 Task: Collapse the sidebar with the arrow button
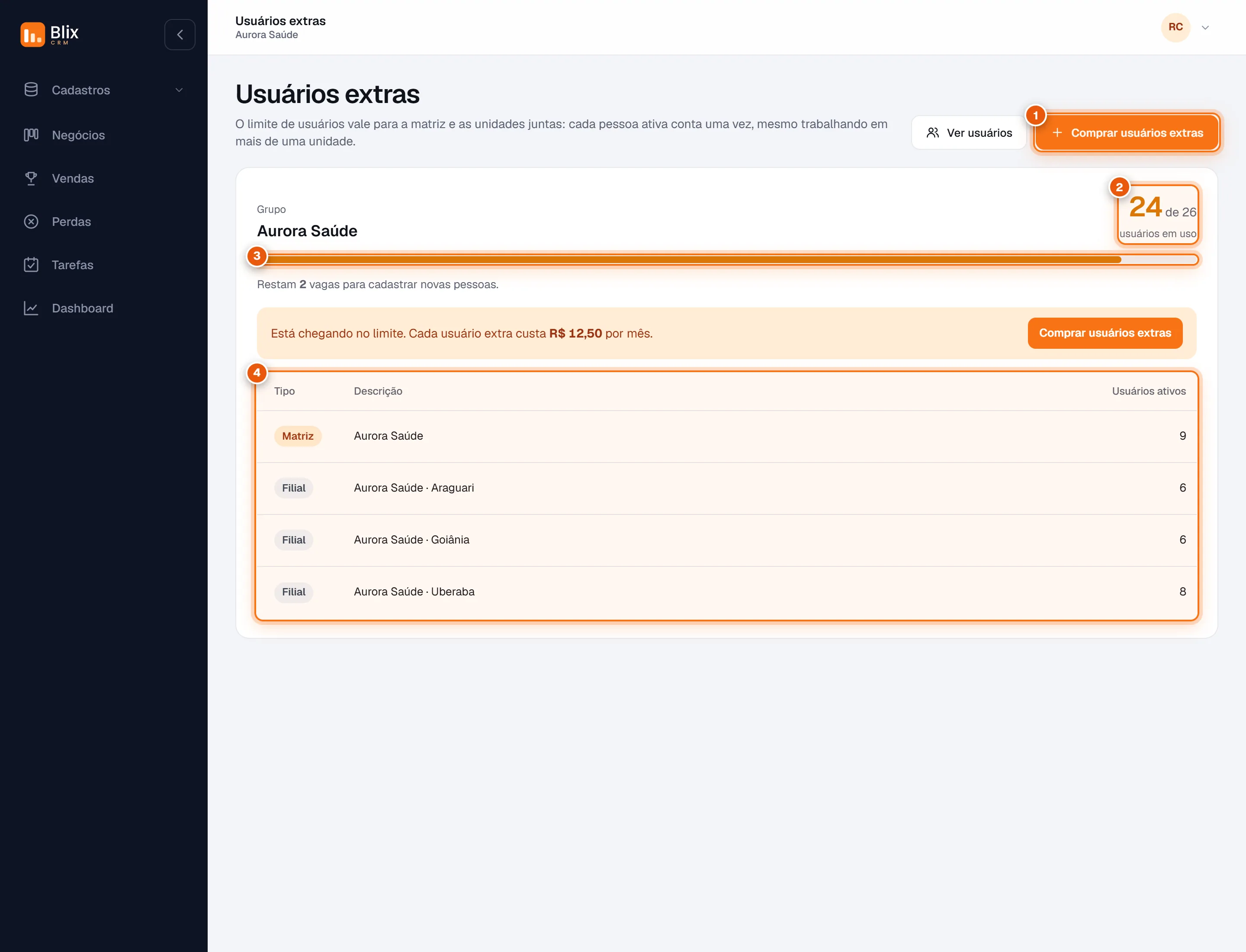180,35
